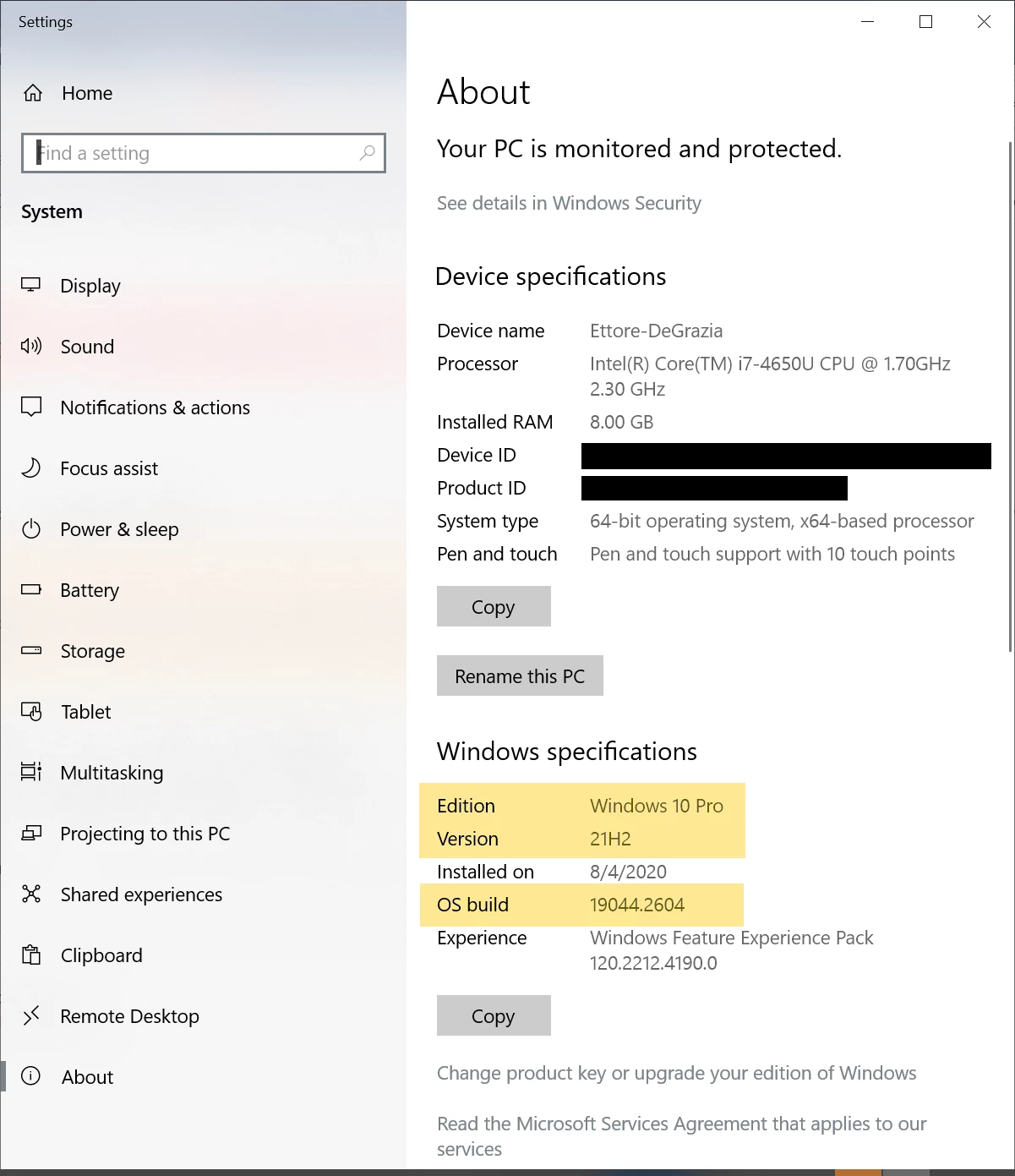Focus the Find a setting box

204,153
